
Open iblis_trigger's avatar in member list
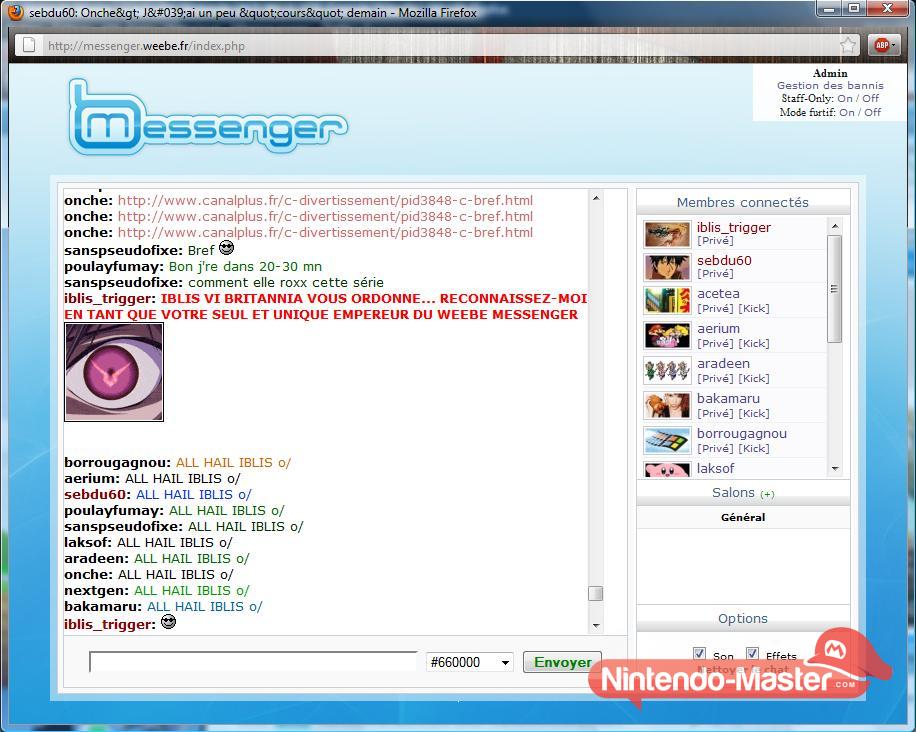pos(667,234)
